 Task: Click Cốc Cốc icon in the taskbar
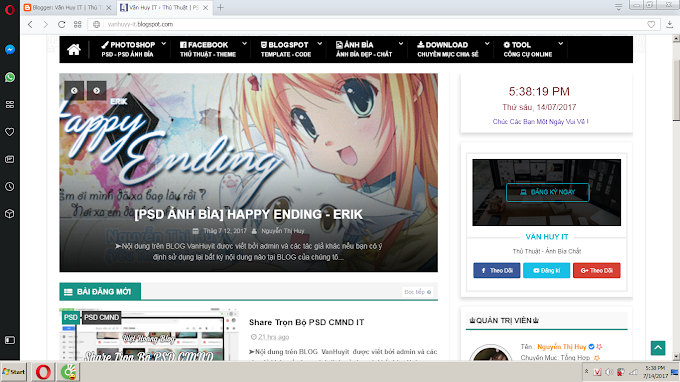69,372
